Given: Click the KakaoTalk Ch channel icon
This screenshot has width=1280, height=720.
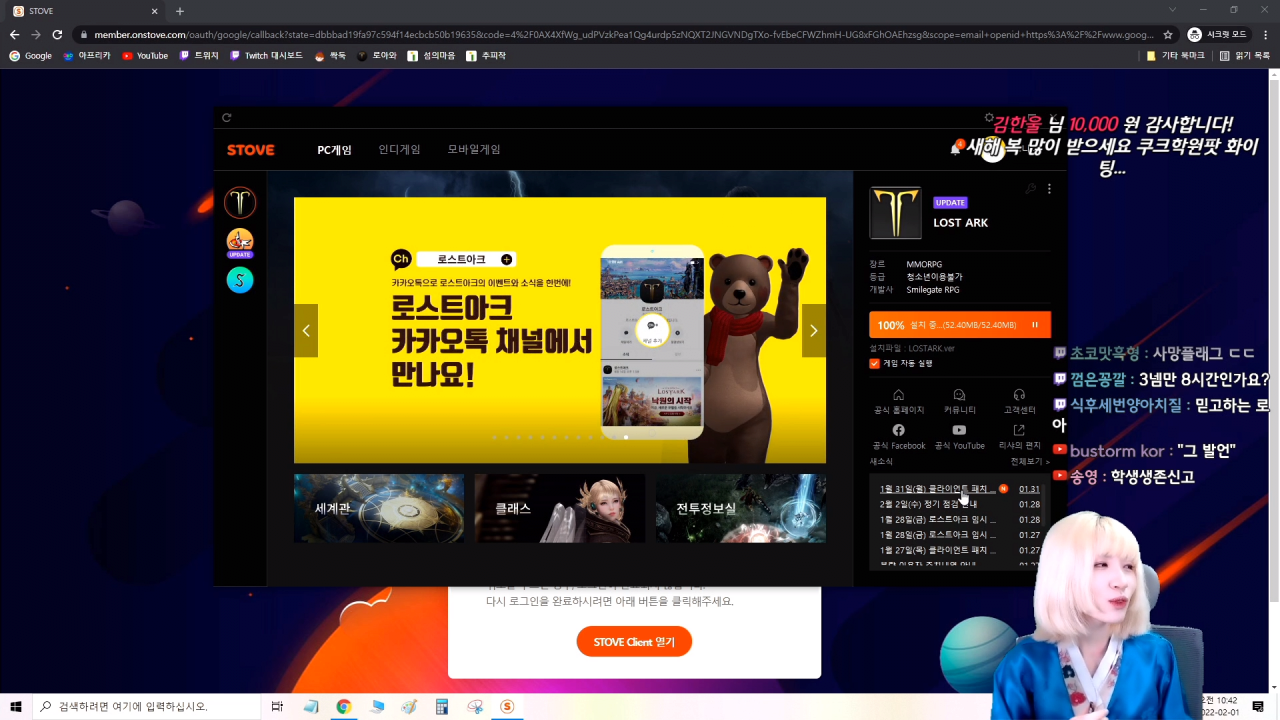Looking at the screenshot, I should 401,260.
